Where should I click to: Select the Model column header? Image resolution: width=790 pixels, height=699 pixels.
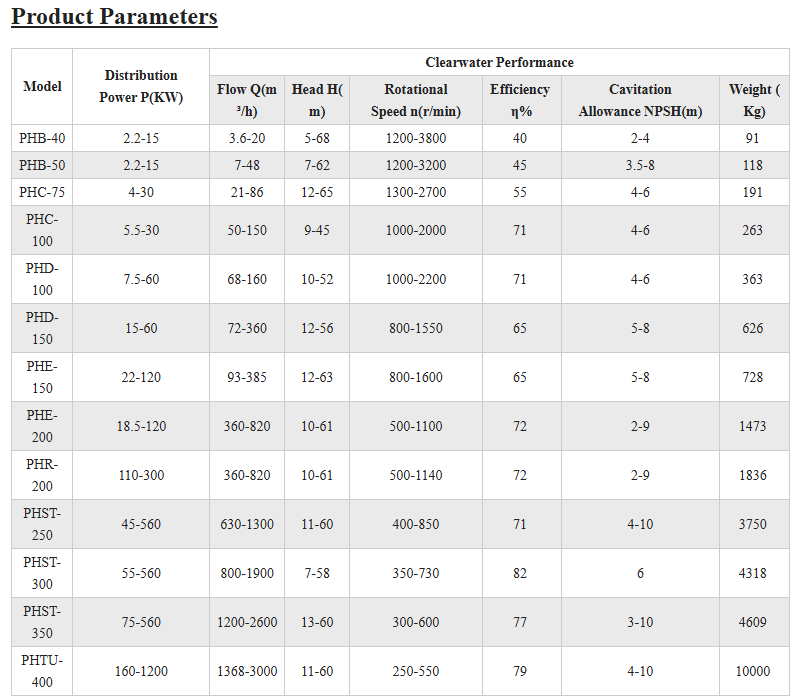point(42,87)
